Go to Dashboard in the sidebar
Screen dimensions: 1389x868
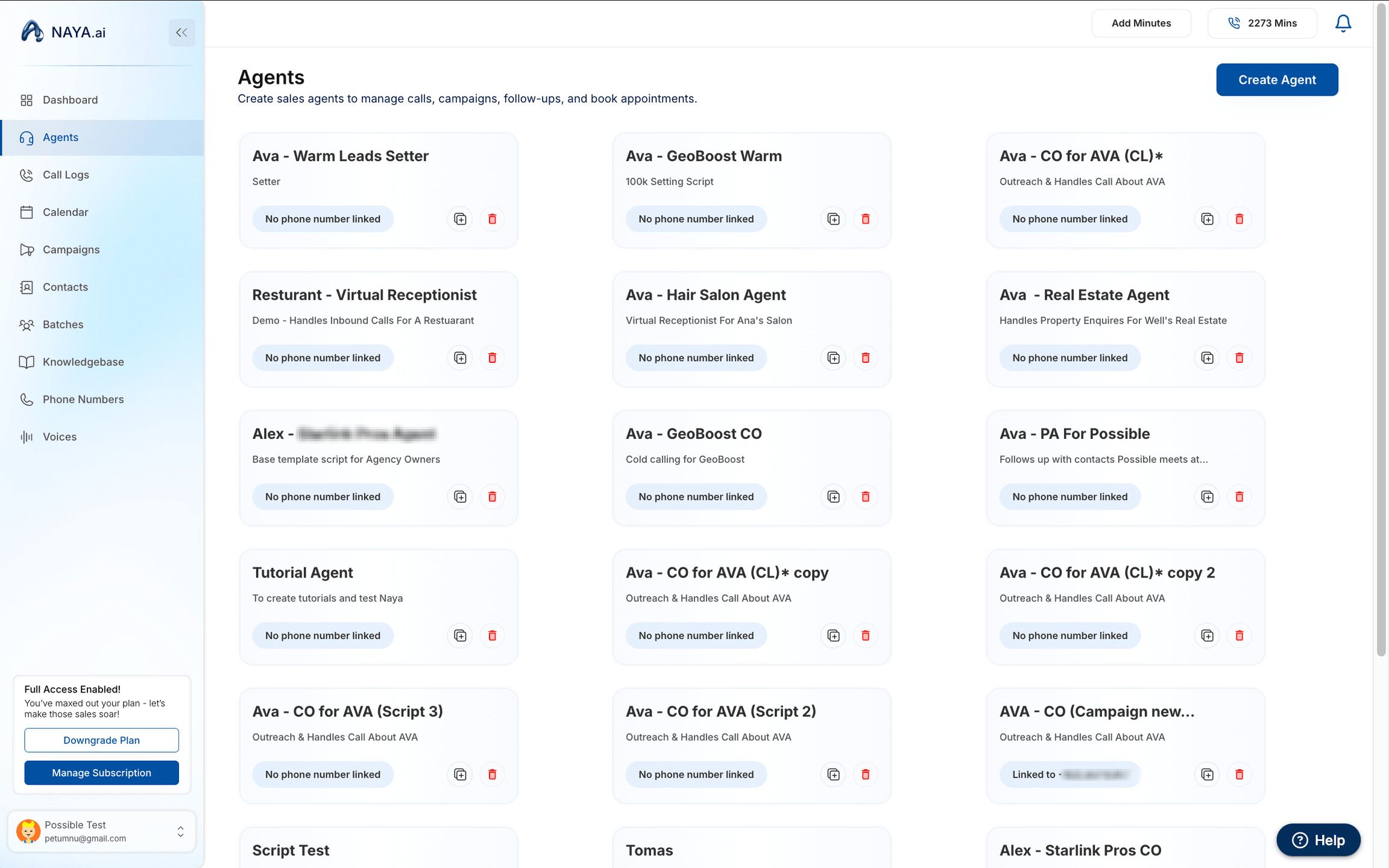(x=102, y=100)
